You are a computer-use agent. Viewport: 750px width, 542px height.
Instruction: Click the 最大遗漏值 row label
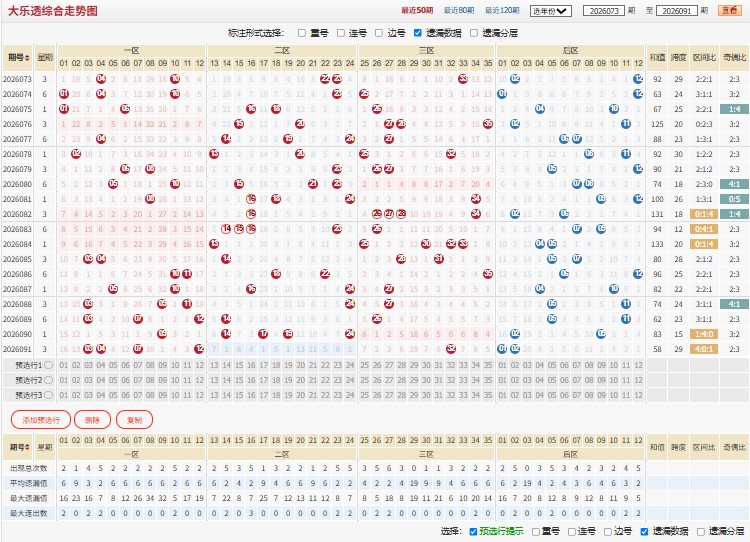point(29,498)
